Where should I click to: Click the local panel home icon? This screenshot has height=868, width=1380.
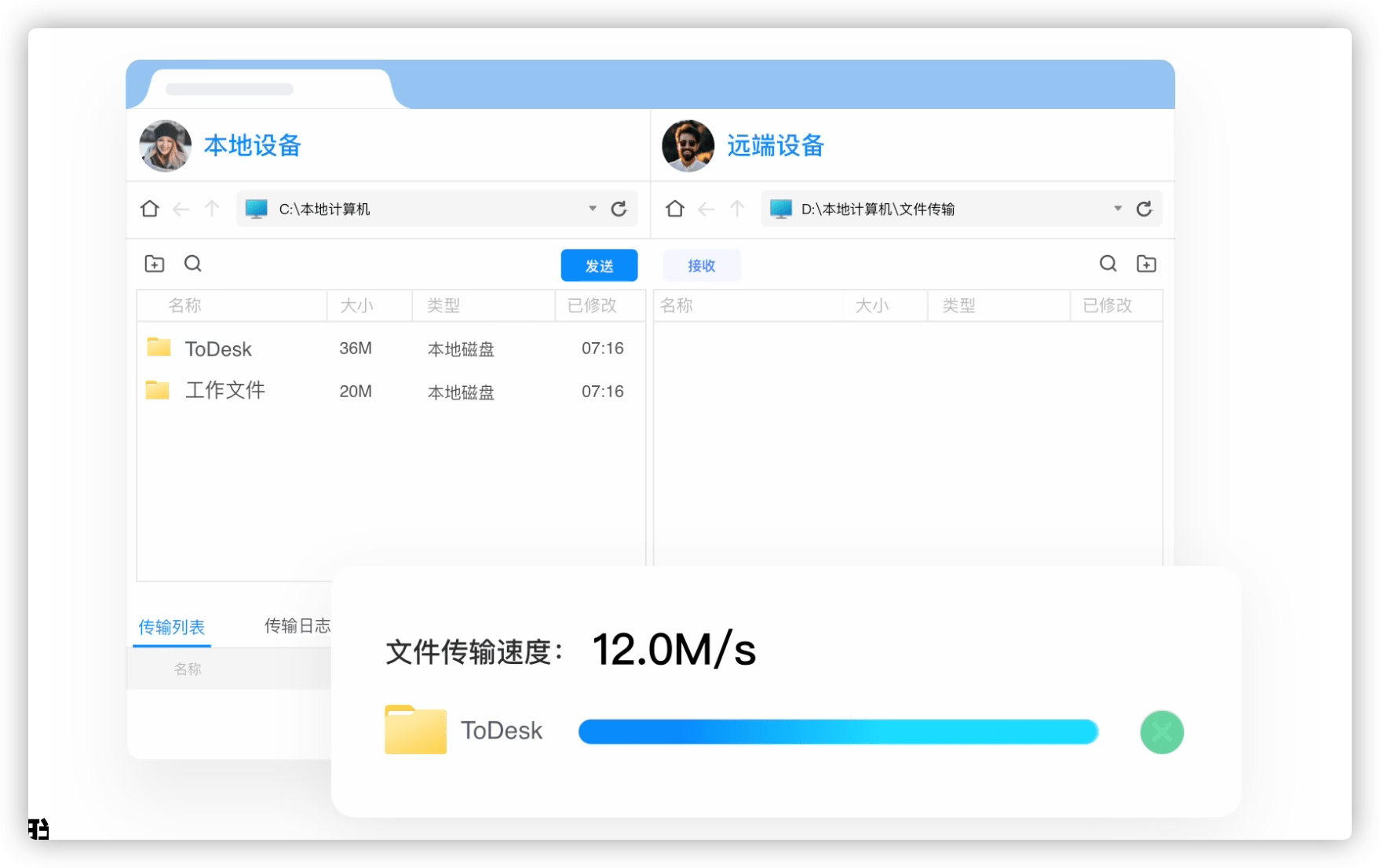pos(149,209)
